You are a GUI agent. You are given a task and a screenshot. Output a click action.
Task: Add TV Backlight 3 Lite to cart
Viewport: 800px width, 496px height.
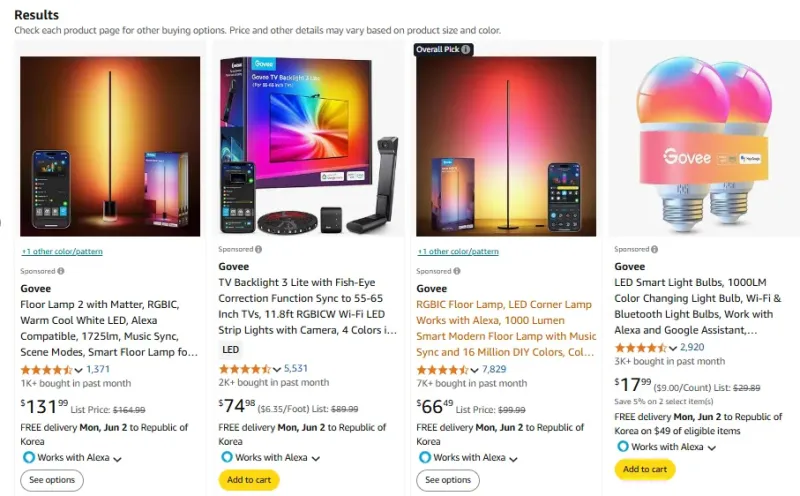pos(248,480)
